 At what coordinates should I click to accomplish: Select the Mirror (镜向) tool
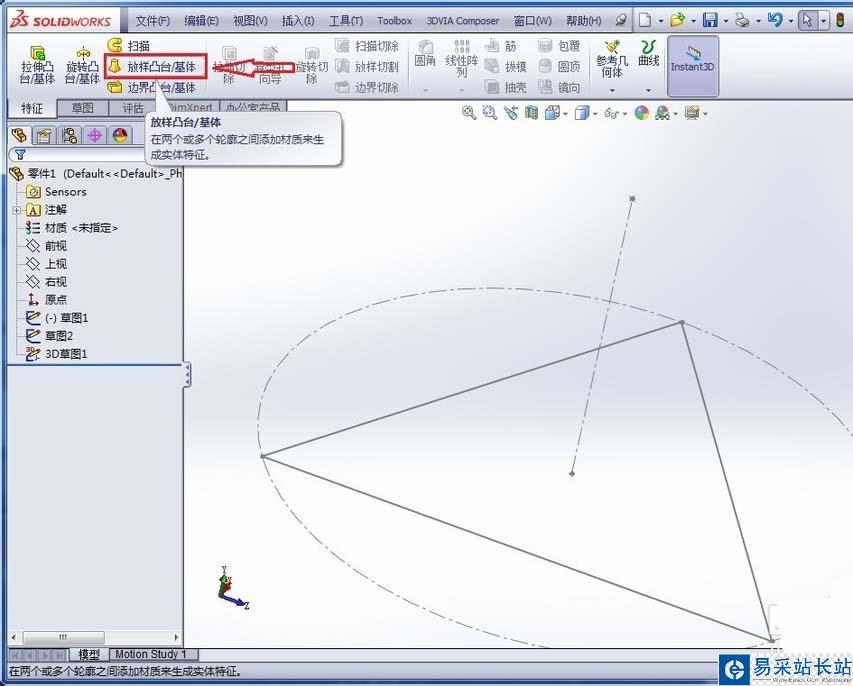[559, 87]
